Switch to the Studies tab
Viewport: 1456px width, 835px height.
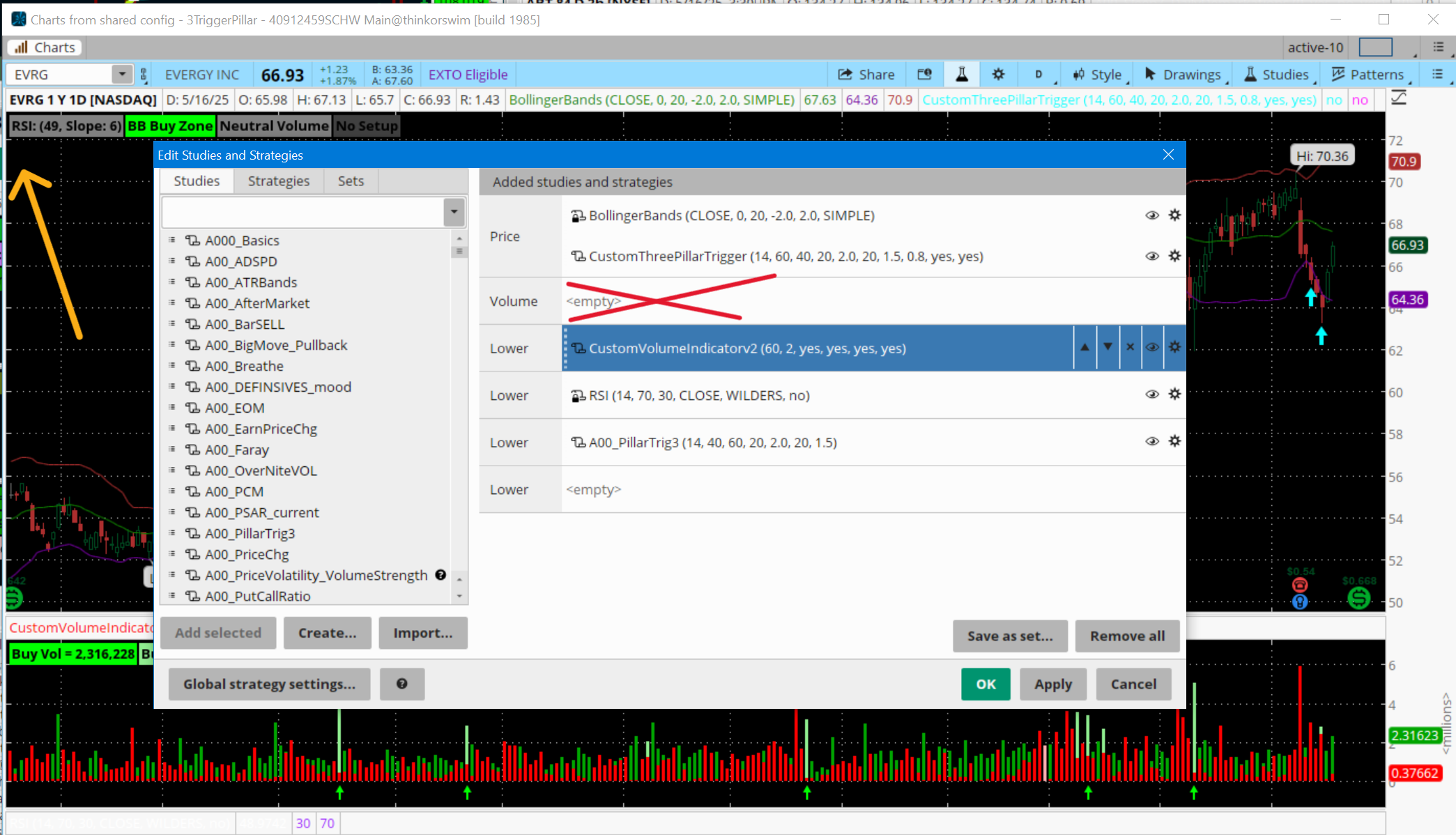pyautogui.click(x=197, y=181)
